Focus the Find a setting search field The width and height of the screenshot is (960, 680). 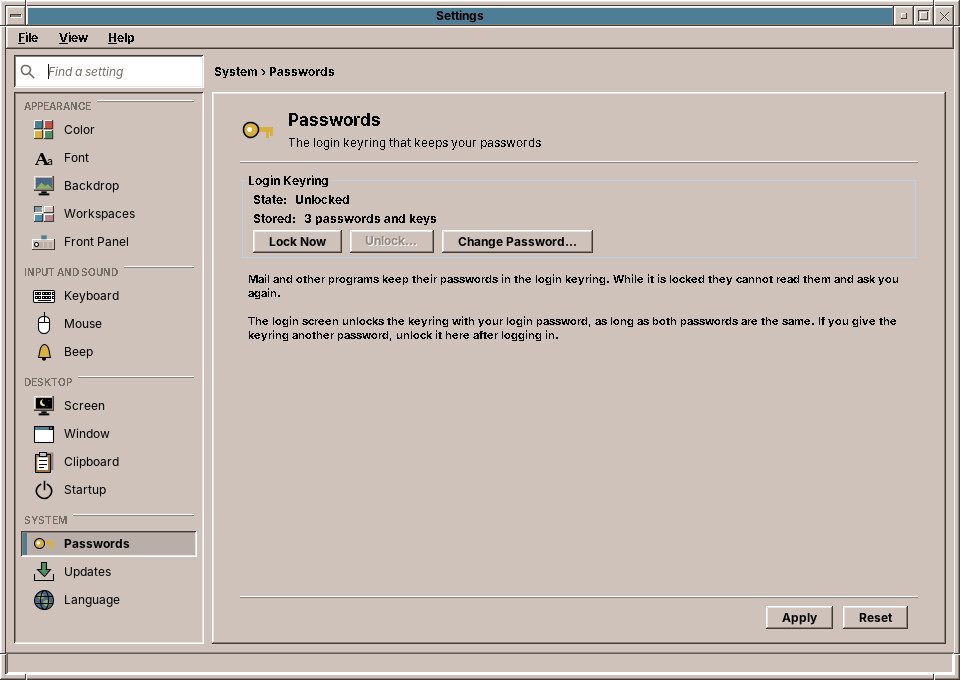point(109,72)
